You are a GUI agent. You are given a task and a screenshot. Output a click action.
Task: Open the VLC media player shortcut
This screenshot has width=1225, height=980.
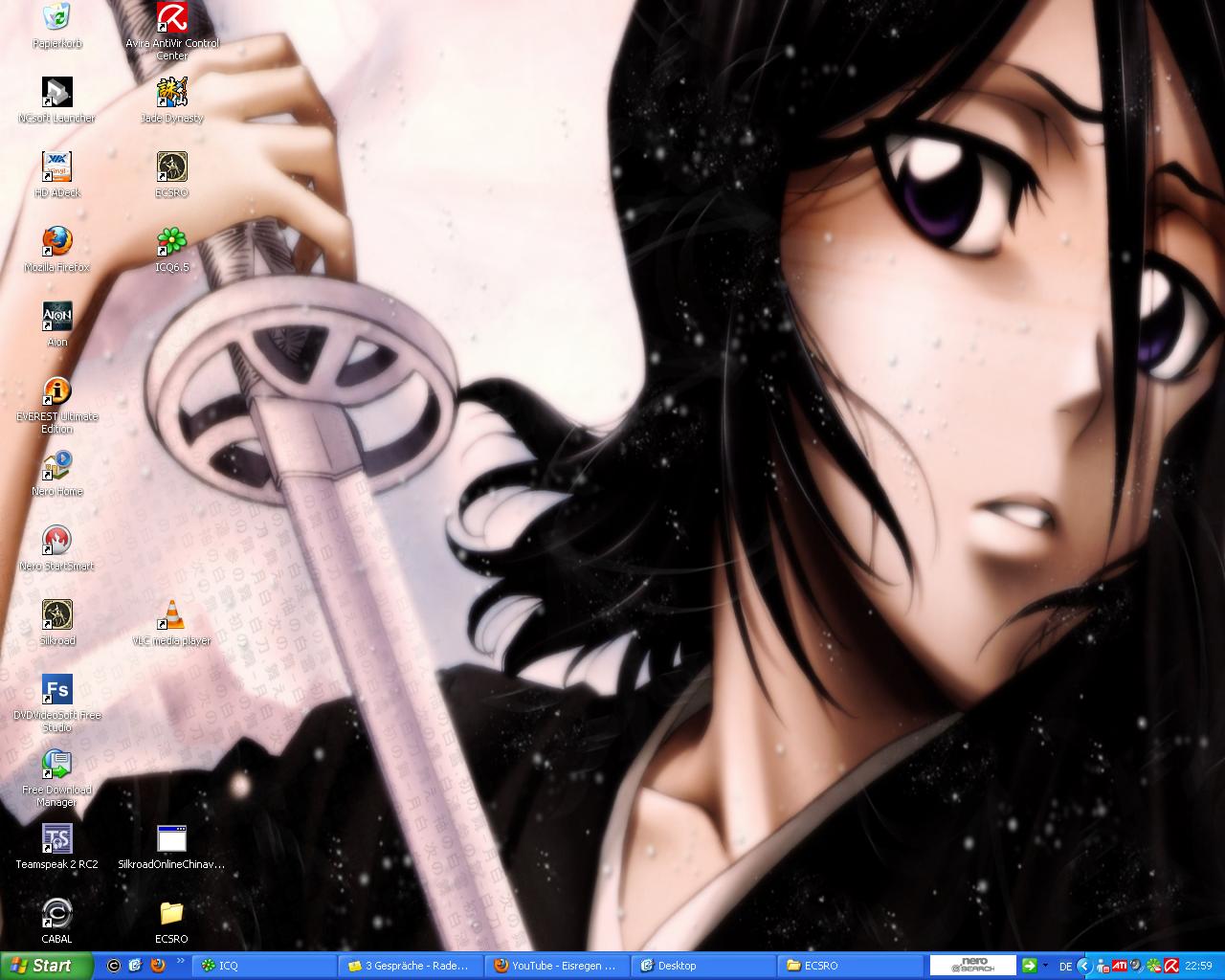tap(172, 616)
